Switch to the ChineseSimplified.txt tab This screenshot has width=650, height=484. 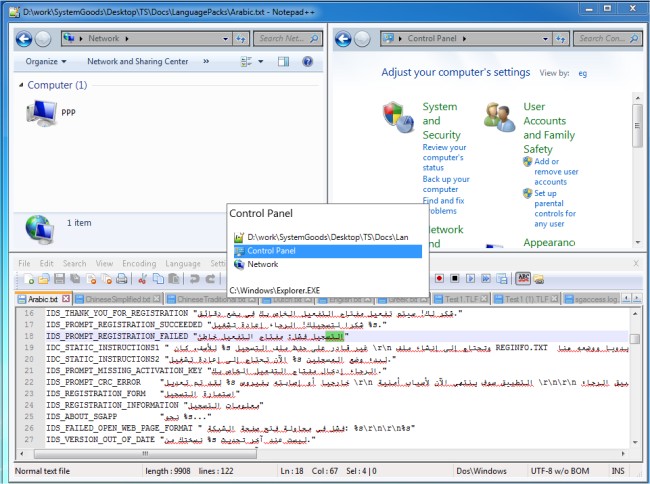pos(118,299)
